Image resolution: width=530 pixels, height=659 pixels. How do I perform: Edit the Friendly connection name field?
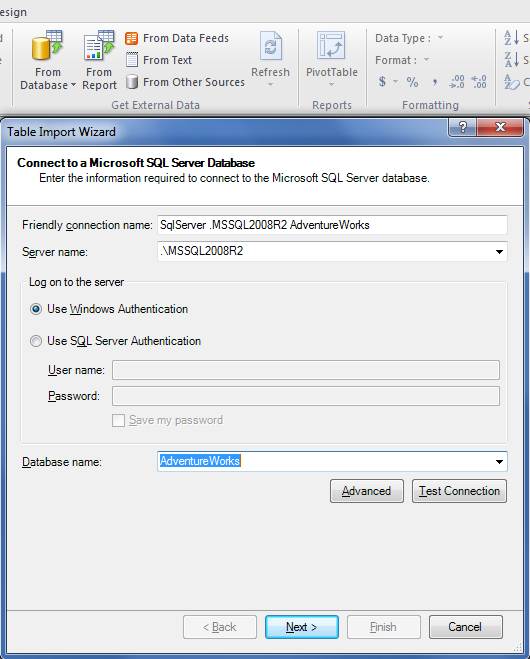(332, 225)
